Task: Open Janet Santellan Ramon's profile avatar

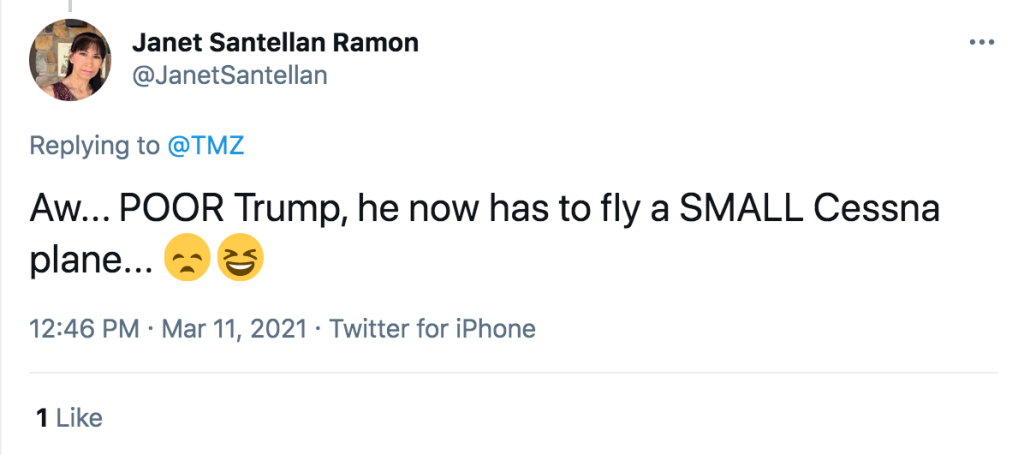Action: [x=69, y=60]
